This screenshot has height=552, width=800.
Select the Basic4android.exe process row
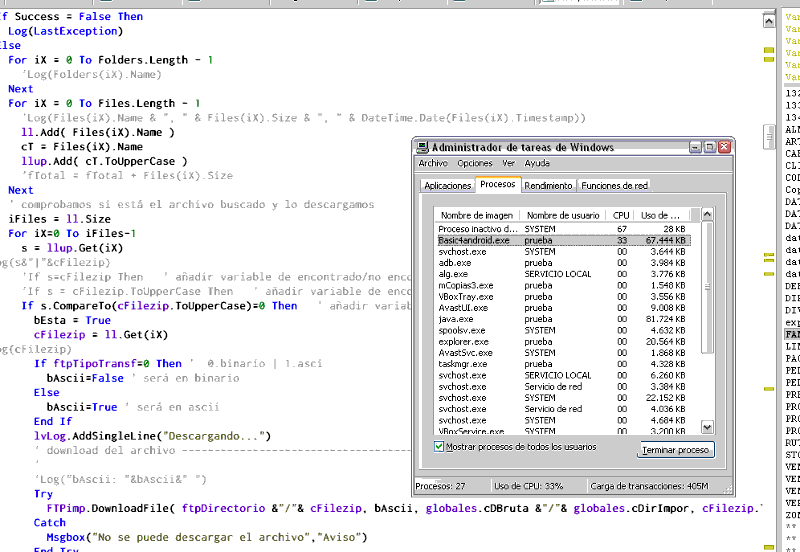(x=474, y=240)
